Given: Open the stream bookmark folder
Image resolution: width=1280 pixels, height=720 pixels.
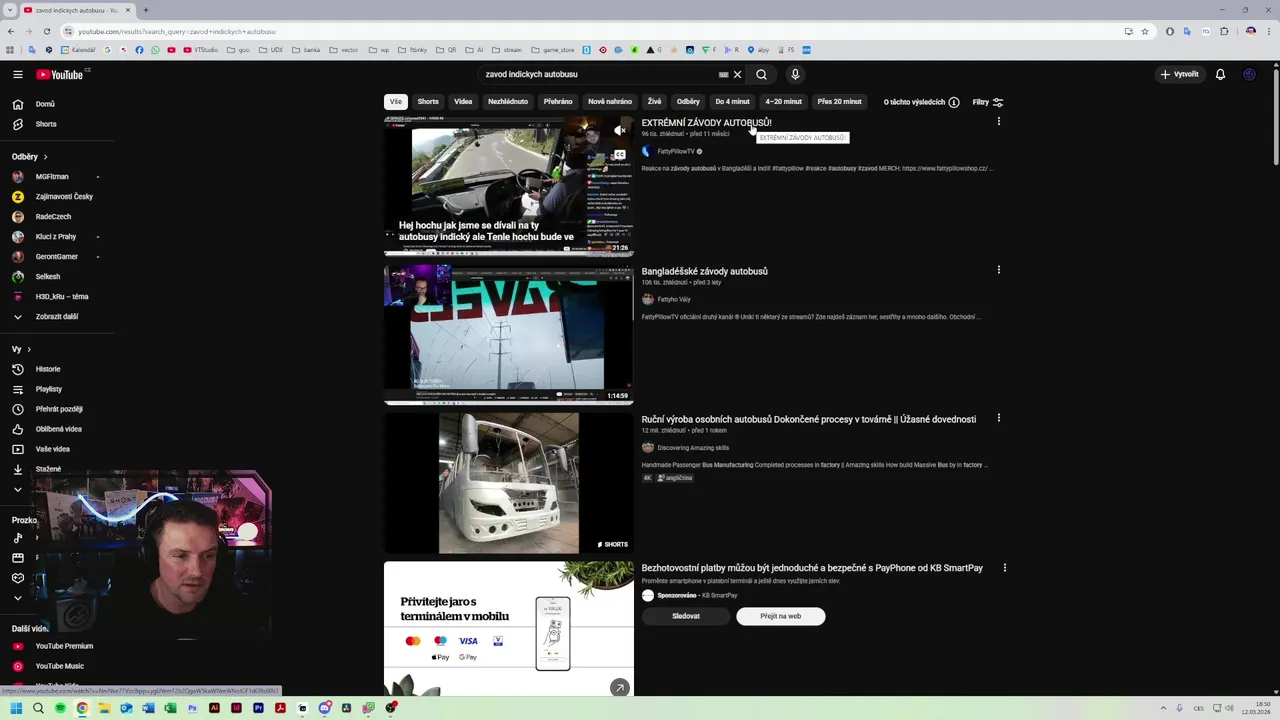Looking at the screenshot, I should point(507,50).
